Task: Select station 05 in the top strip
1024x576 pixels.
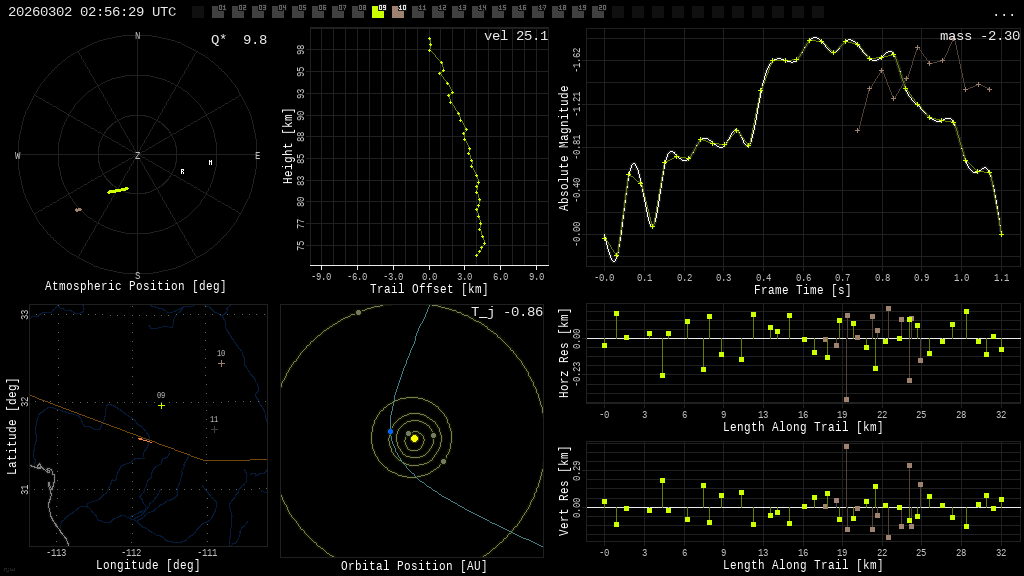Action: pyautogui.click(x=298, y=12)
